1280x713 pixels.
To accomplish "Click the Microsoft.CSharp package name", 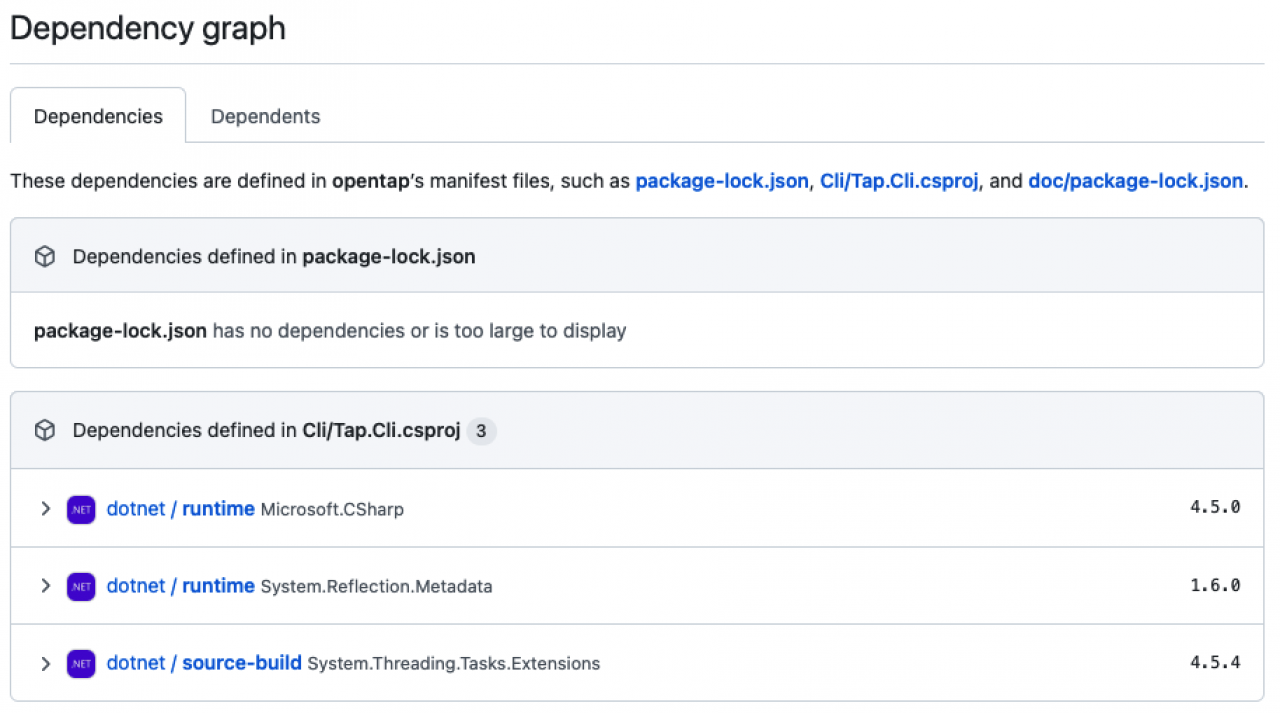I will click(332, 509).
